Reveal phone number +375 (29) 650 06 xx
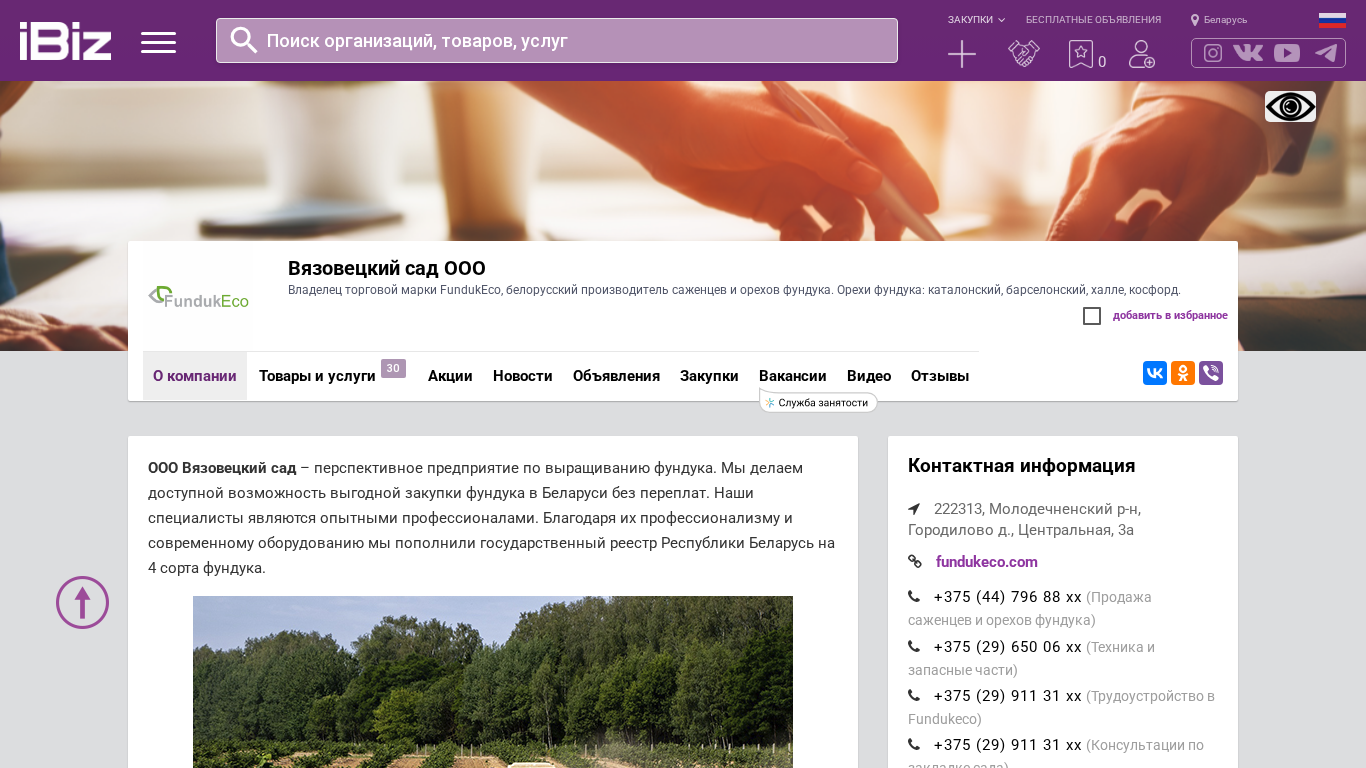The width and height of the screenshot is (1366, 768). click(1008, 647)
